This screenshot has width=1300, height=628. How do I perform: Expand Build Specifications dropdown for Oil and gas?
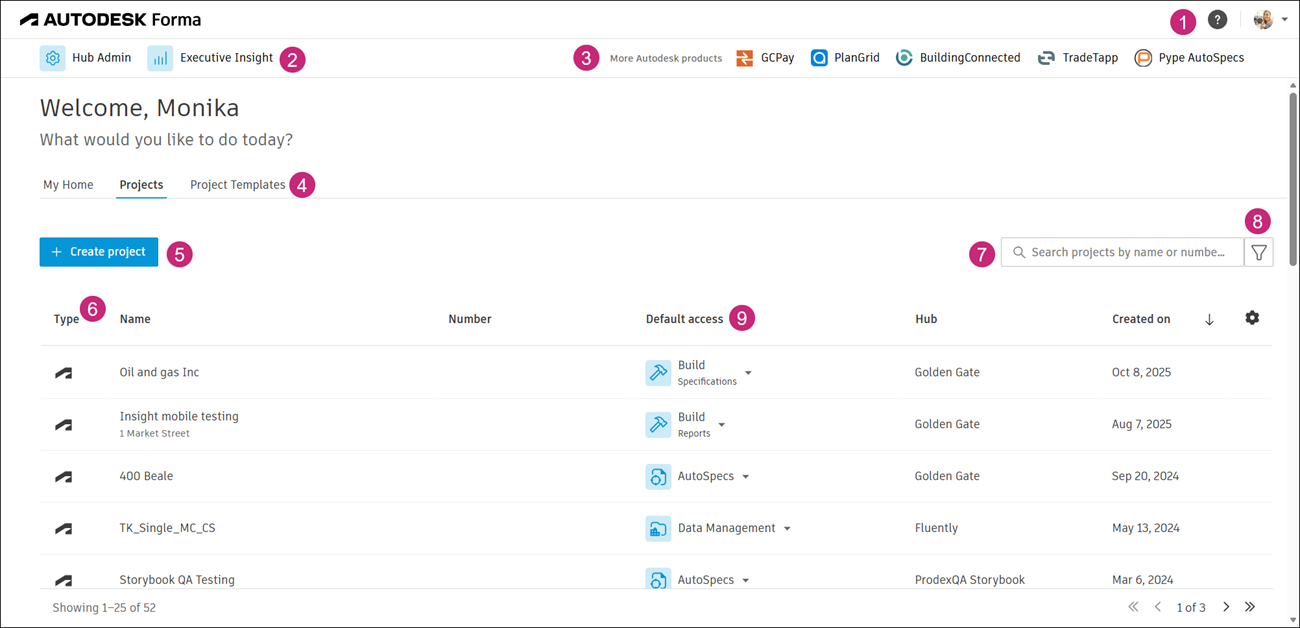(x=748, y=373)
